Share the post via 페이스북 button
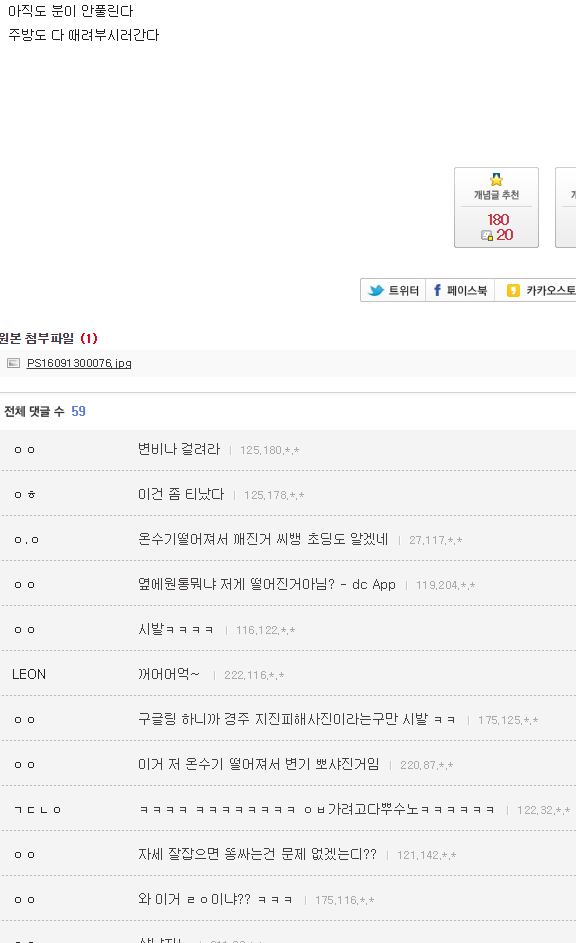 click(x=460, y=290)
